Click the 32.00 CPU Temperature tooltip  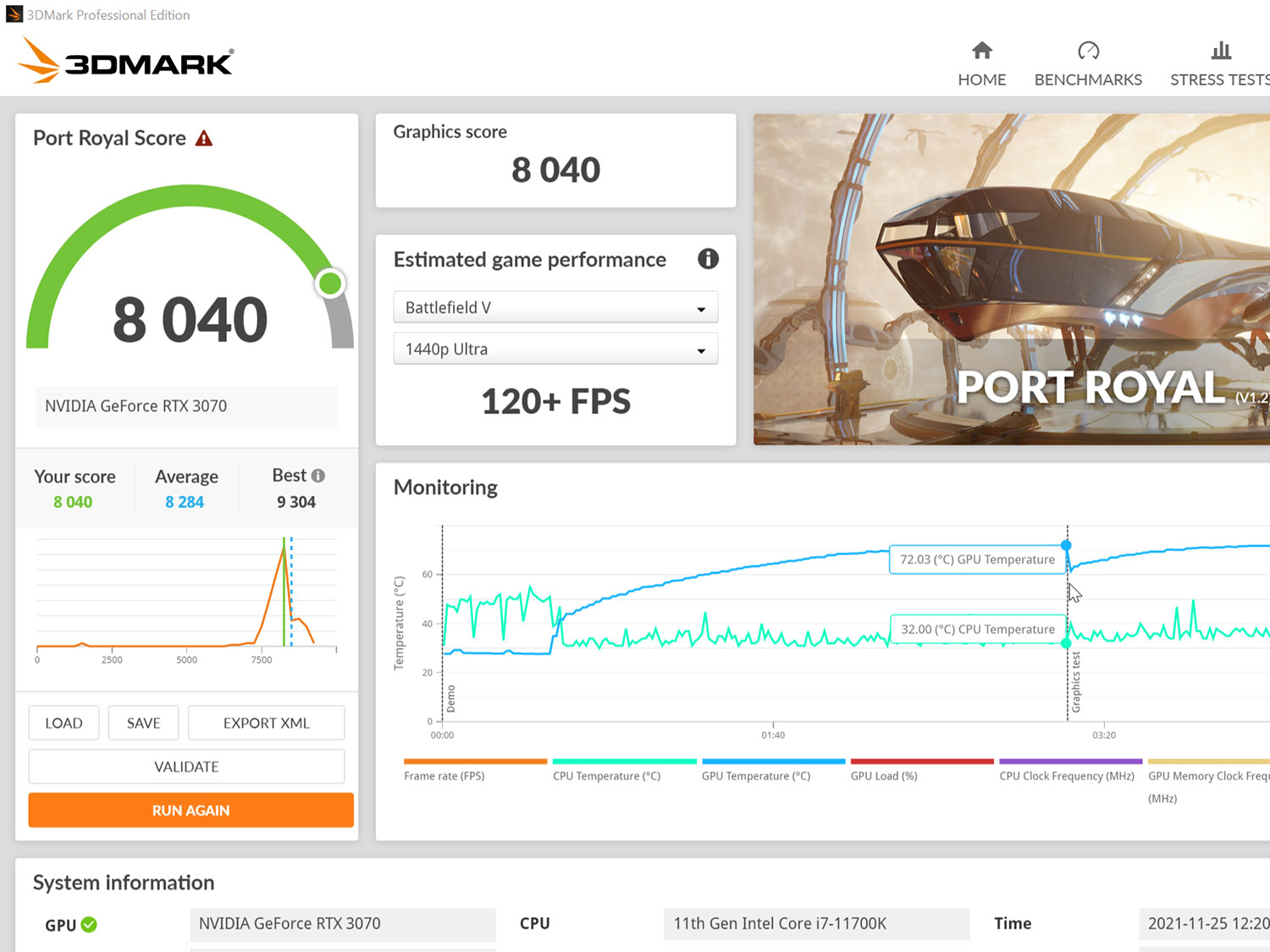coord(977,629)
